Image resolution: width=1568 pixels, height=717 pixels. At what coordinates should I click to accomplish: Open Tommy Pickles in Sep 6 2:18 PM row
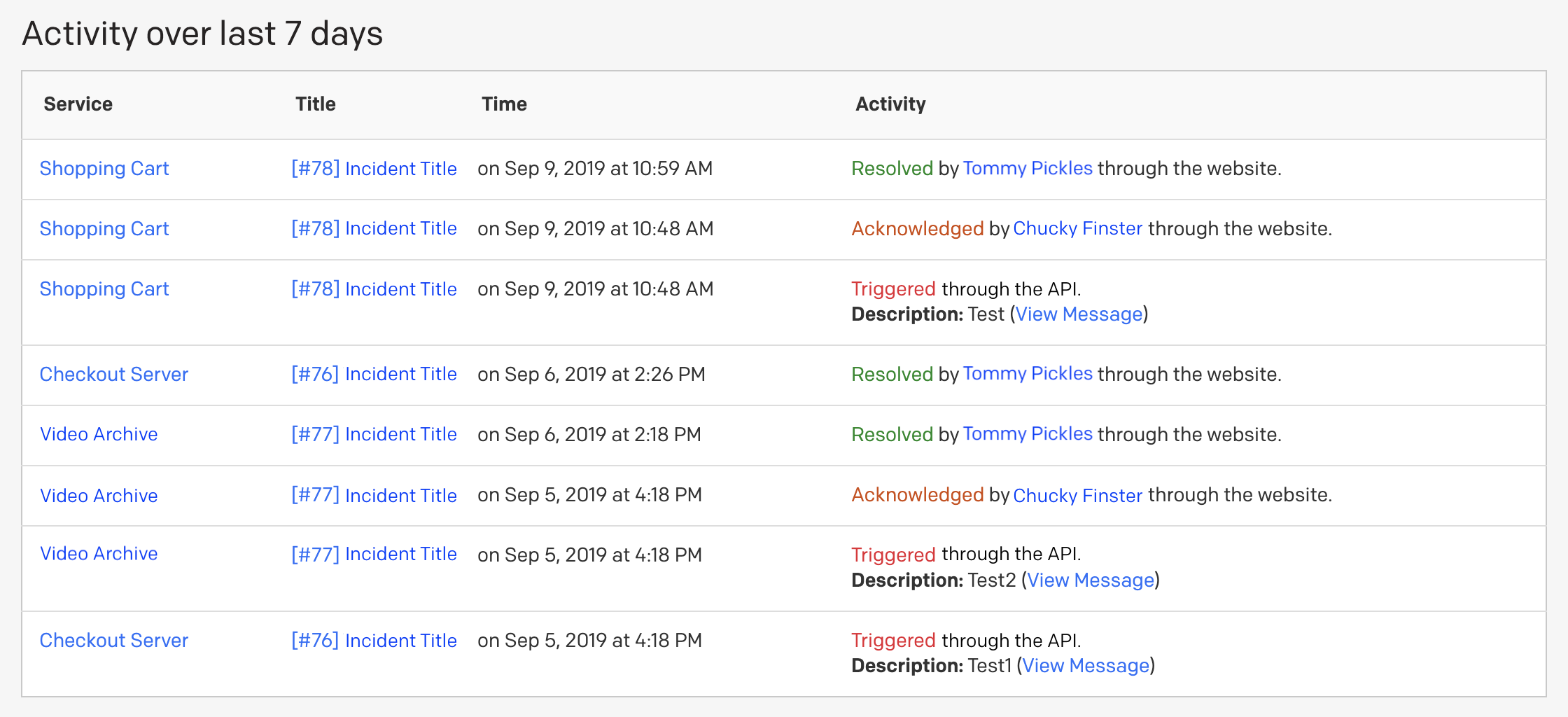click(x=1028, y=434)
